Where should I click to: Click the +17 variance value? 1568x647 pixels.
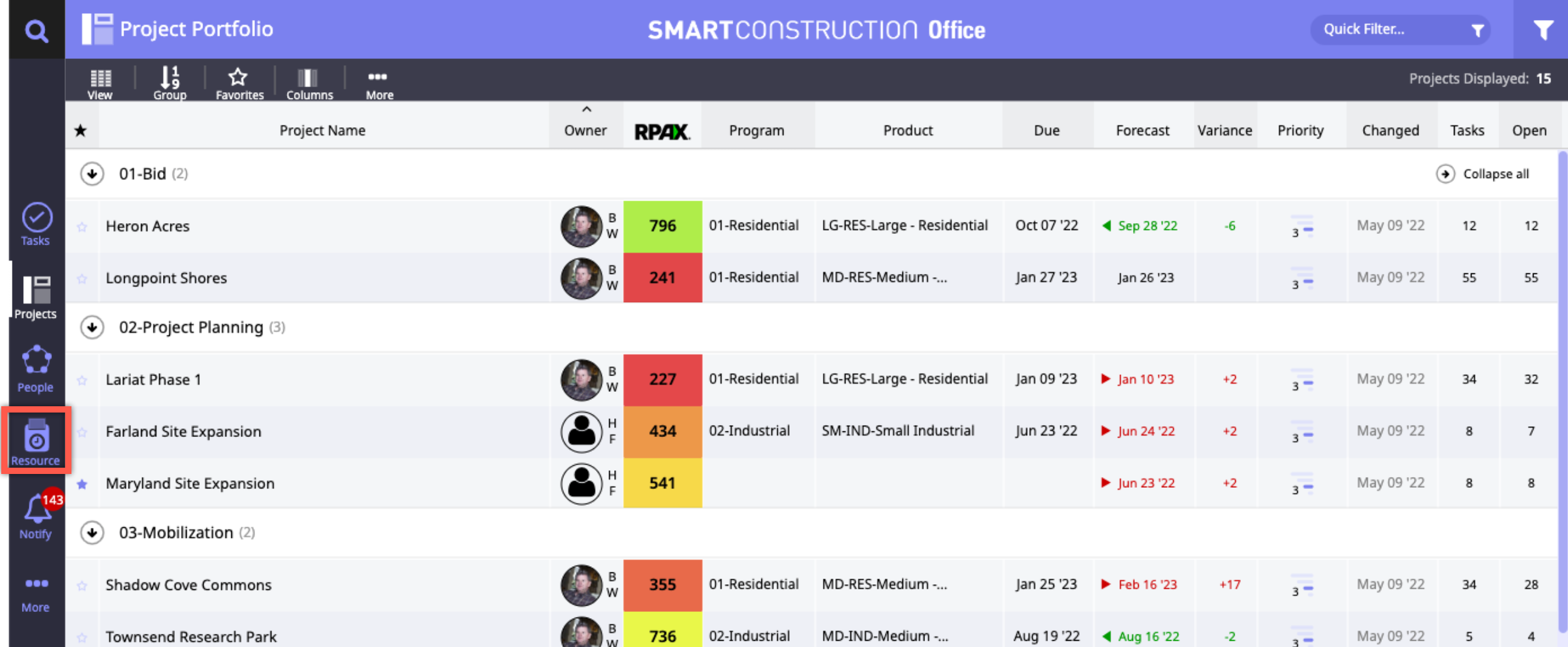[1230, 585]
